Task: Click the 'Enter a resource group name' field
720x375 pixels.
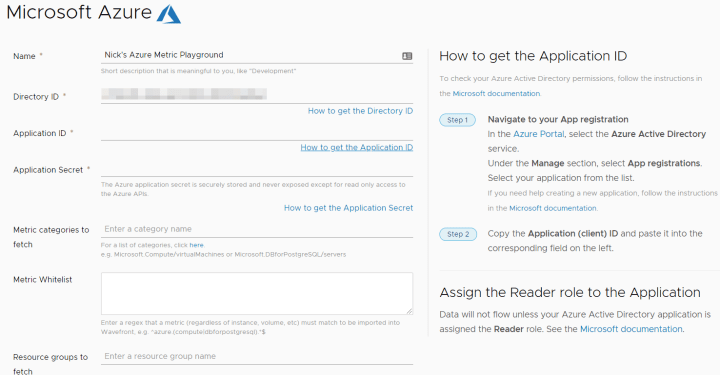Action: pyautogui.click(x=257, y=356)
